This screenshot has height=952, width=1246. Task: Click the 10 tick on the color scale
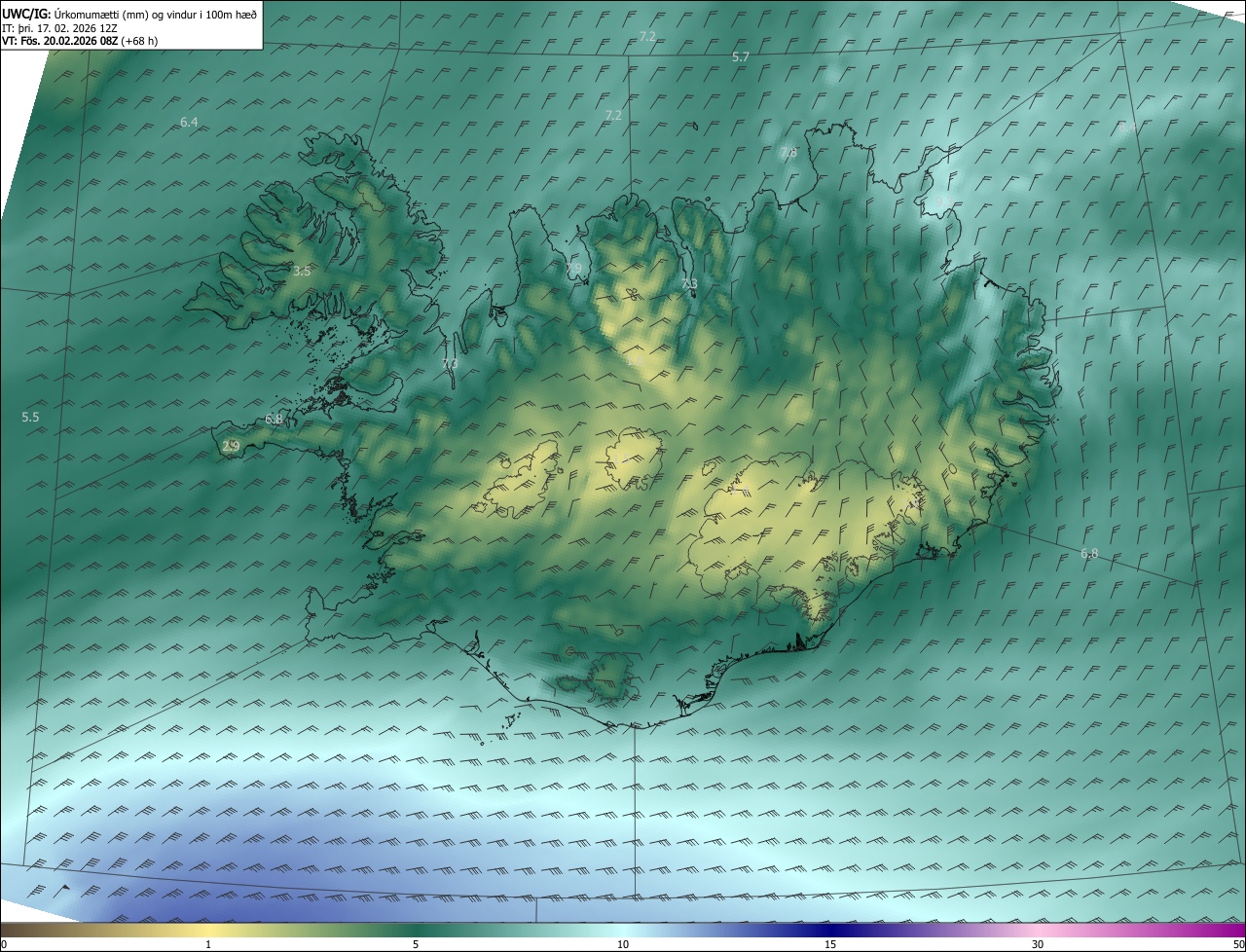coord(623,944)
